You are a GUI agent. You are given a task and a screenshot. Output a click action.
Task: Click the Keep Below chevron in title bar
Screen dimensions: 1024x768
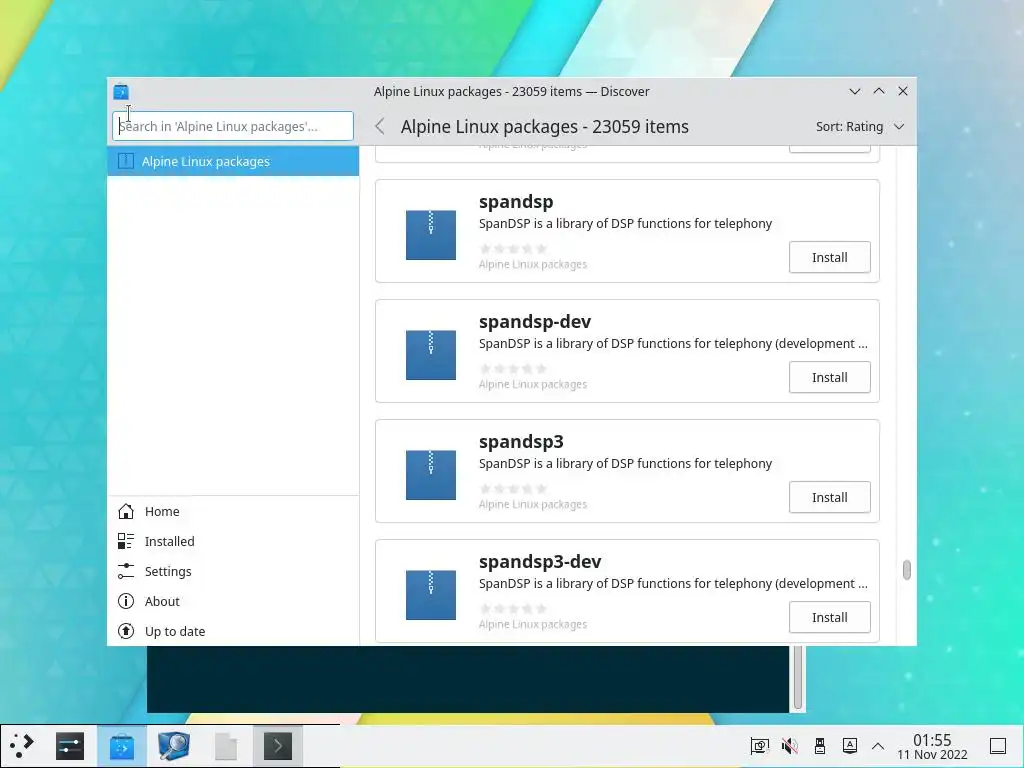click(x=854, y=91)
